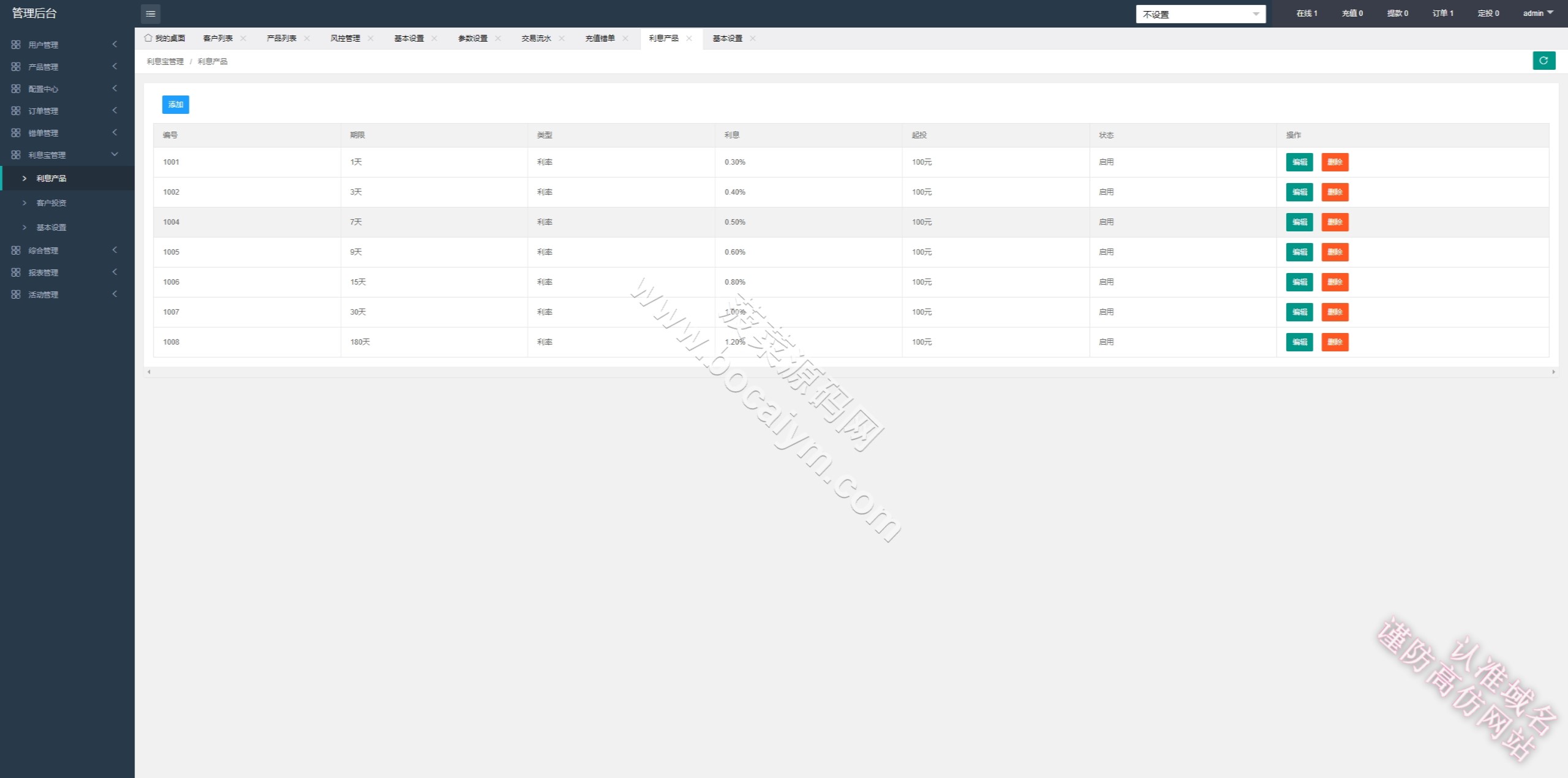Click the 充值 0 header indicator
This screenshot has height=778, width=1568.
(x=1352, y=13)
